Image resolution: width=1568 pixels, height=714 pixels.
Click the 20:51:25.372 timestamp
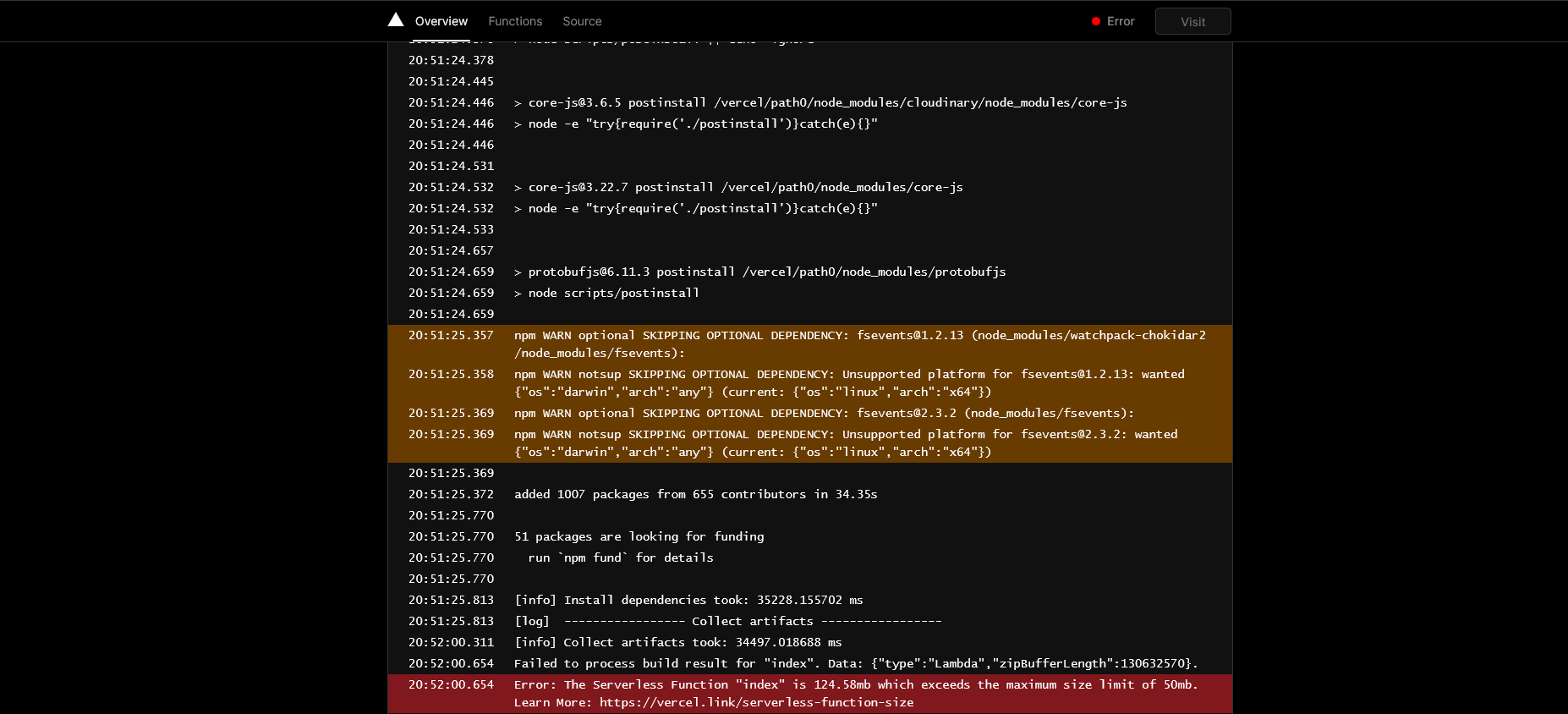pos(451,494)
